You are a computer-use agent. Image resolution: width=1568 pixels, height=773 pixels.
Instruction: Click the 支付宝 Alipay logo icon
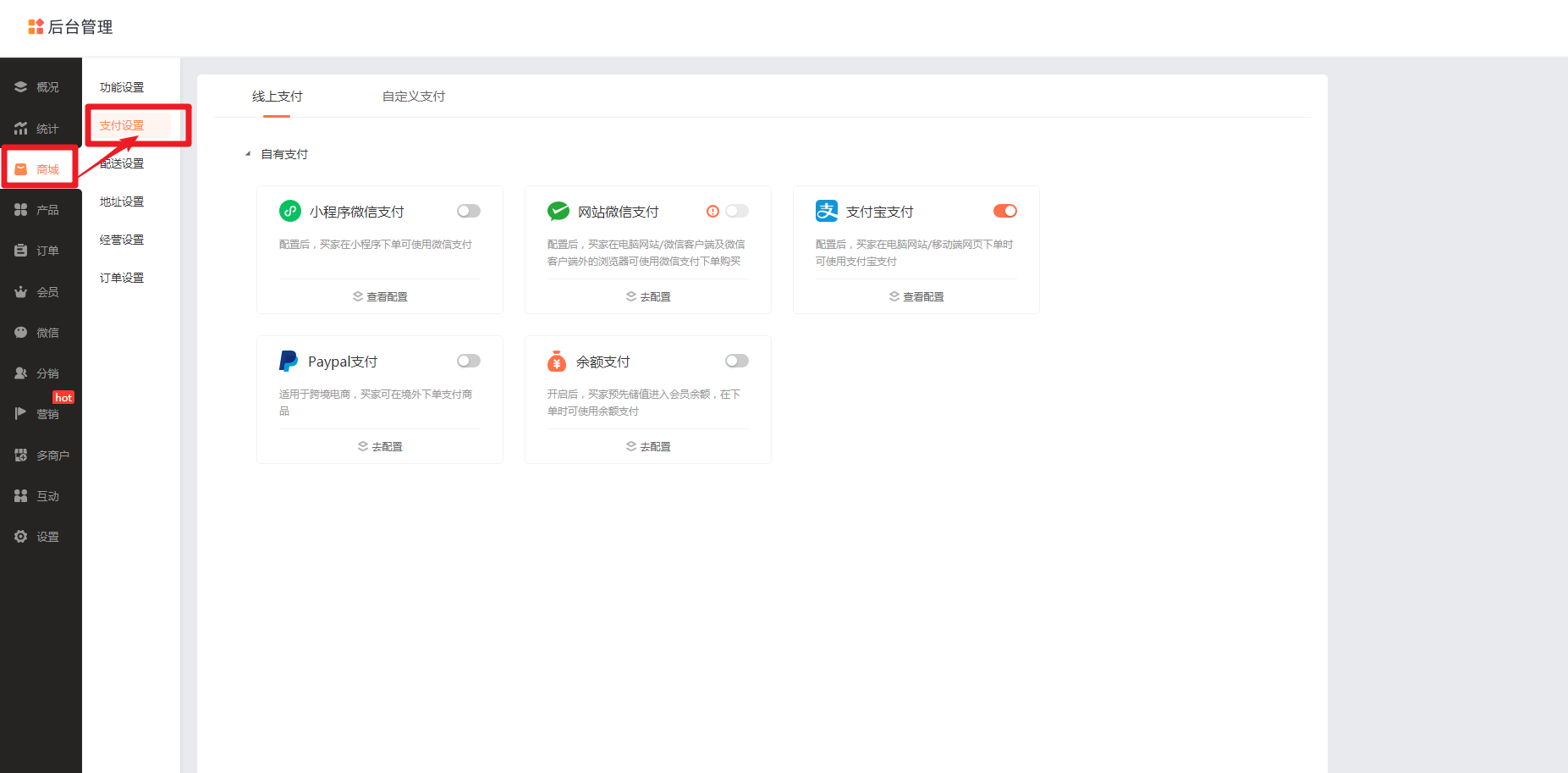[x=827, y=211]
